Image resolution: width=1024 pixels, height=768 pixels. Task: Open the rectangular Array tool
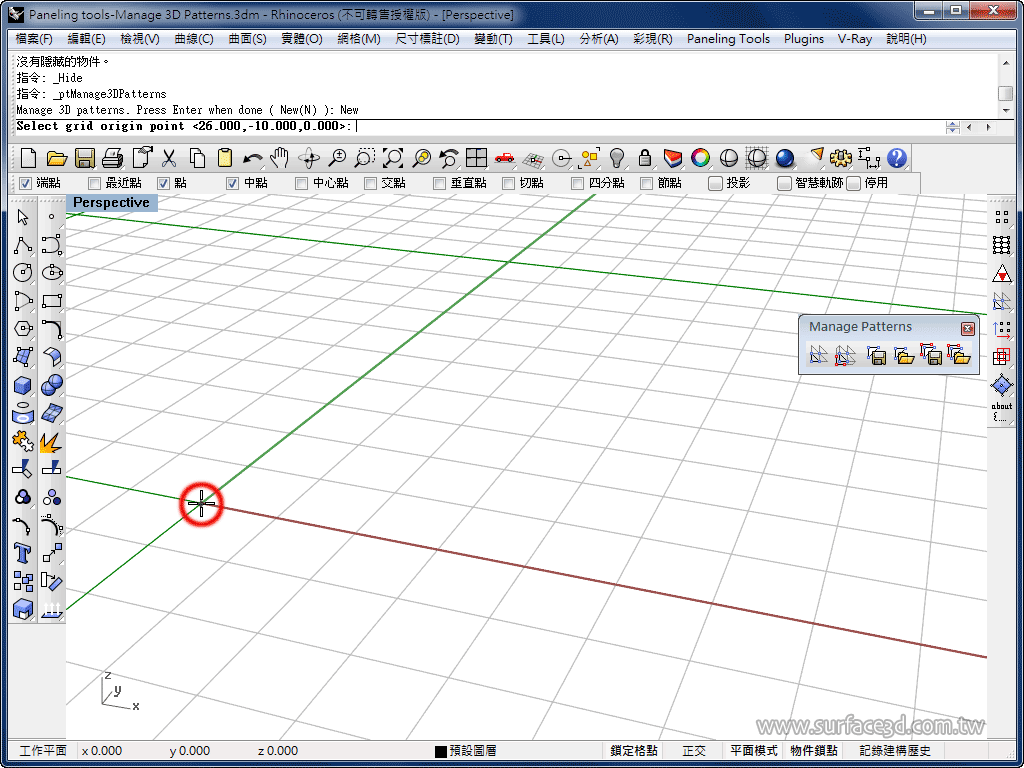point(23,581)
